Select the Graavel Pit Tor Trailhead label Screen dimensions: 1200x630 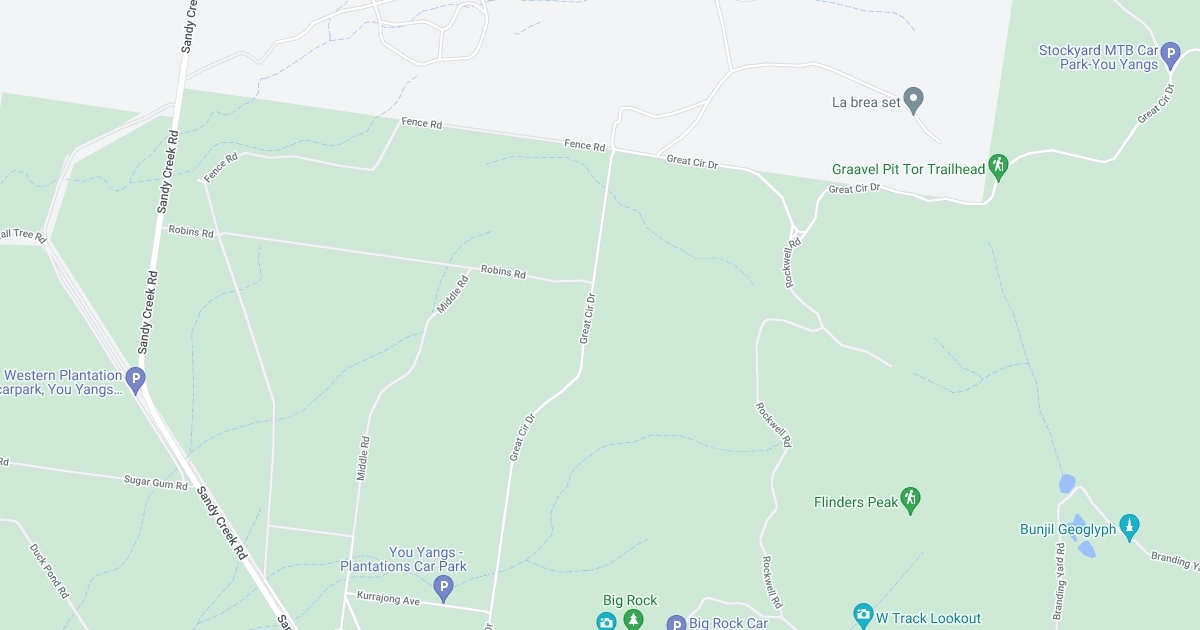click(909, 169)
